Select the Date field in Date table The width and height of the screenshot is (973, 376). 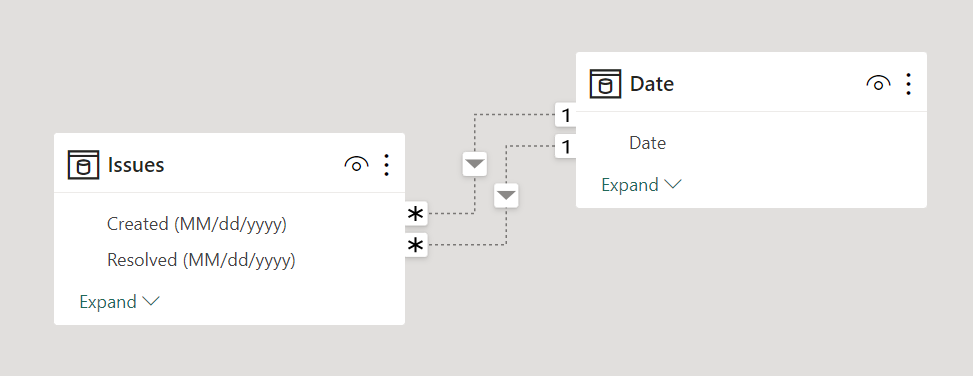pyautogui.click(x=647, y=143)
